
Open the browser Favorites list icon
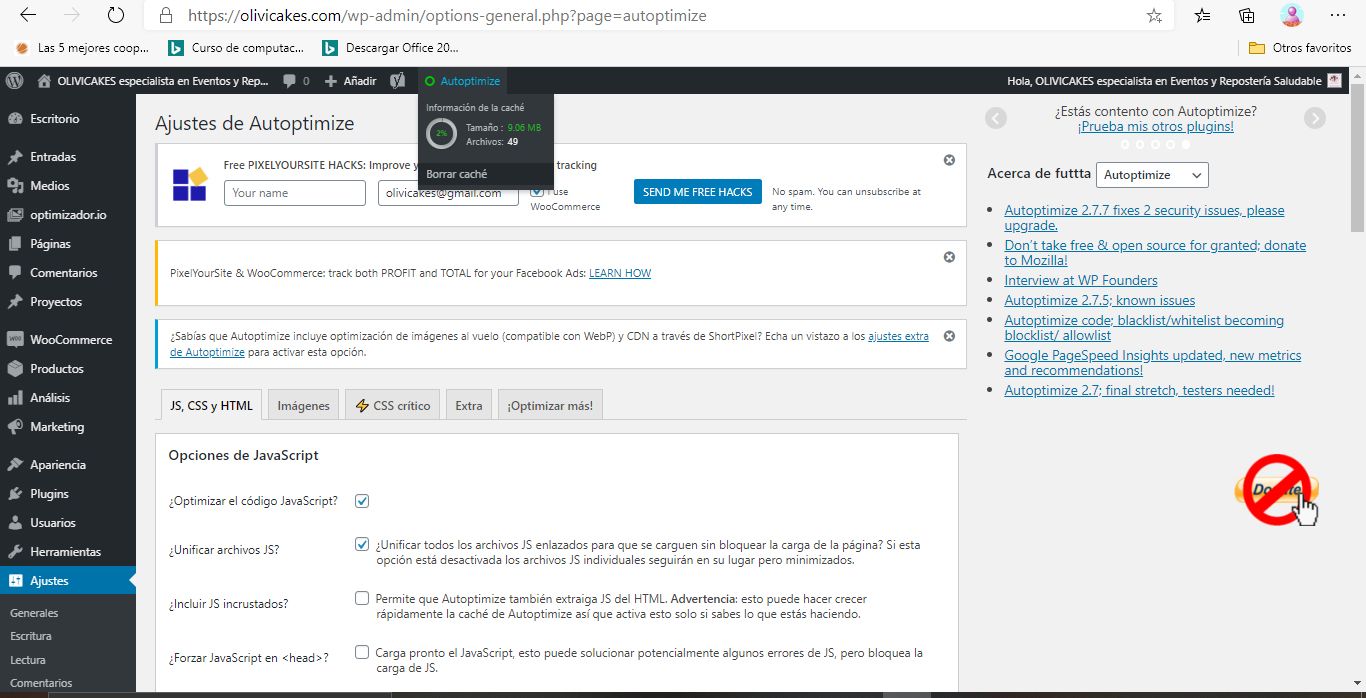click(1203, 16)
